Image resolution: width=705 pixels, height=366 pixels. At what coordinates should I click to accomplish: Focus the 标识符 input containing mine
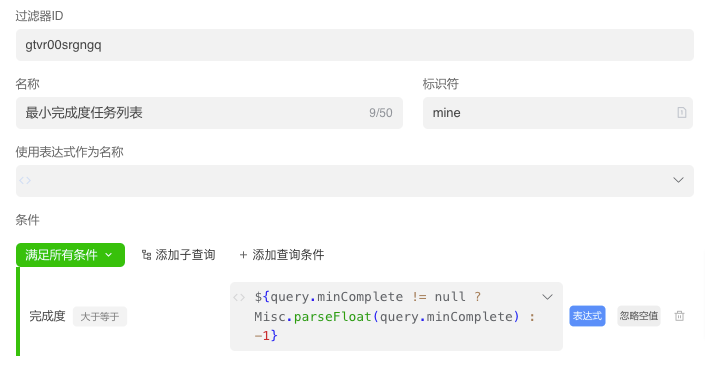[x=558, y=113]
